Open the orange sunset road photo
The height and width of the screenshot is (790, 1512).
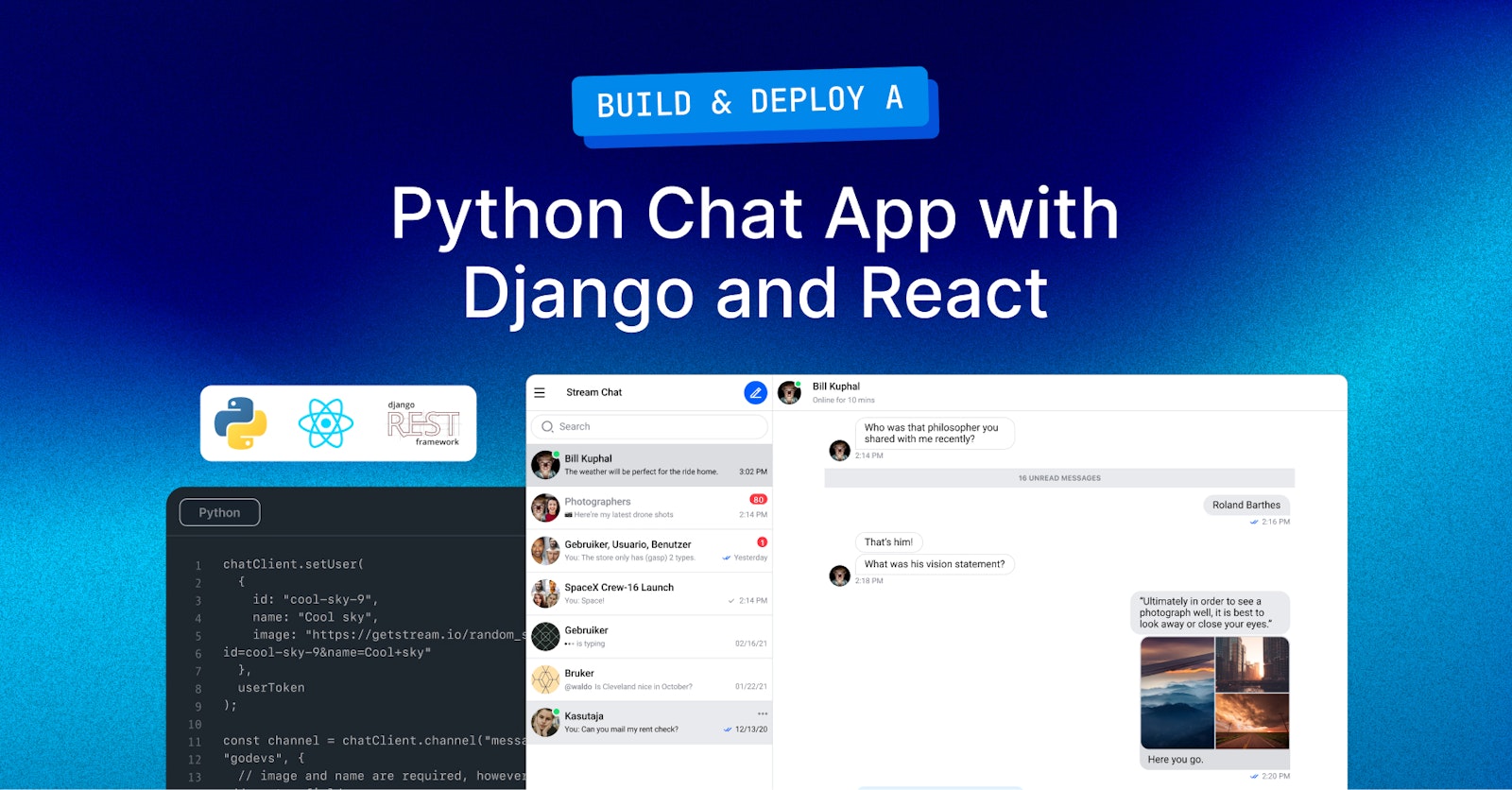1252,721
